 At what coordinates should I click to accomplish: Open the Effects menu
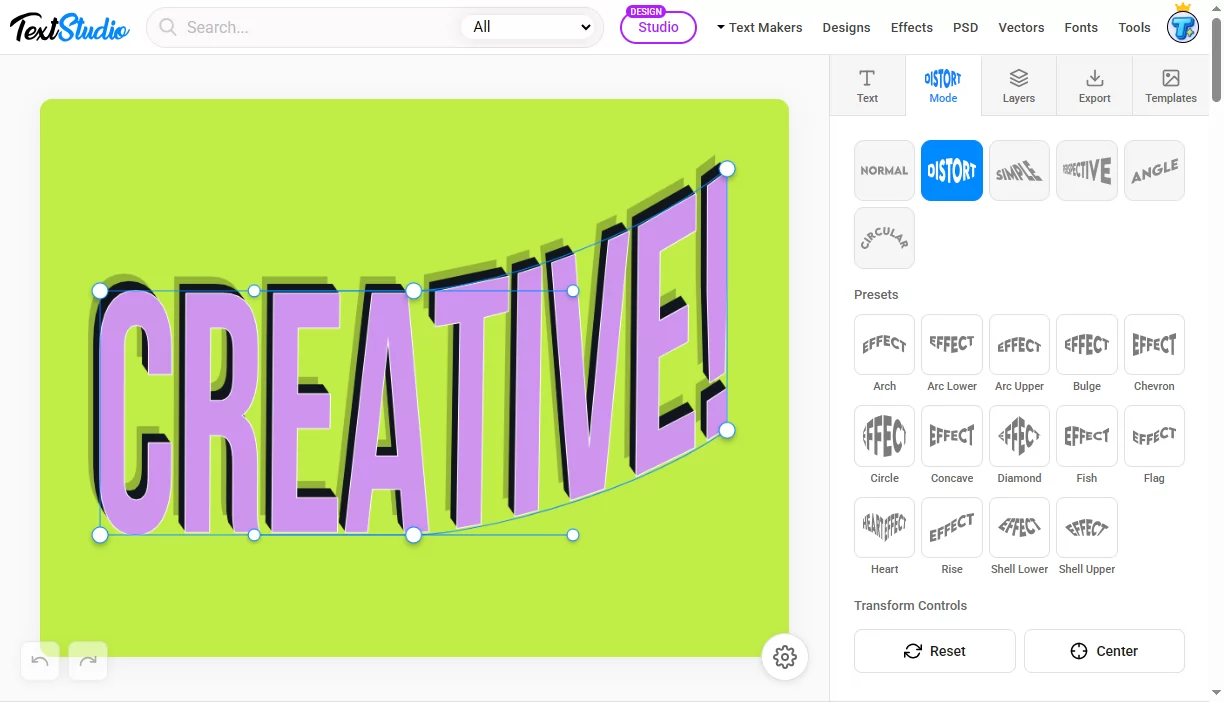[x=911, y=27]
